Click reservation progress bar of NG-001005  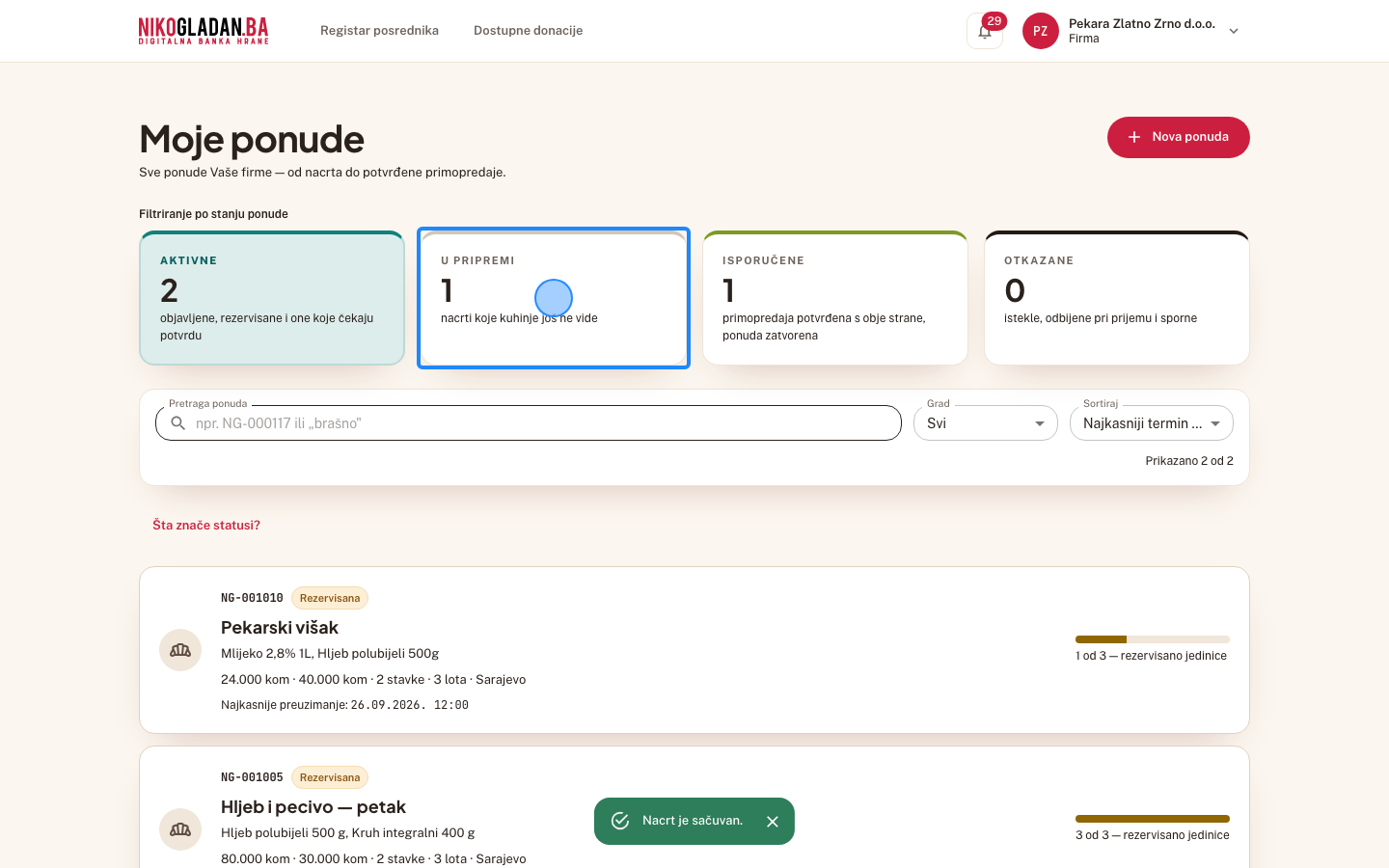[x=1153, y=819]
